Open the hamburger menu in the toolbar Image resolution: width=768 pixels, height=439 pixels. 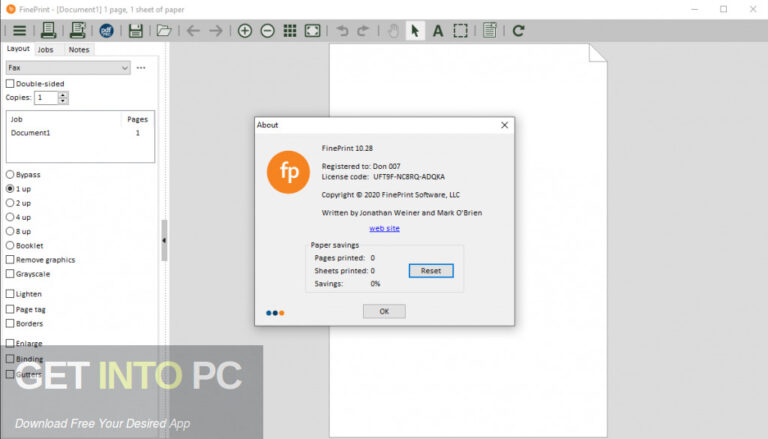click(19, 31)
